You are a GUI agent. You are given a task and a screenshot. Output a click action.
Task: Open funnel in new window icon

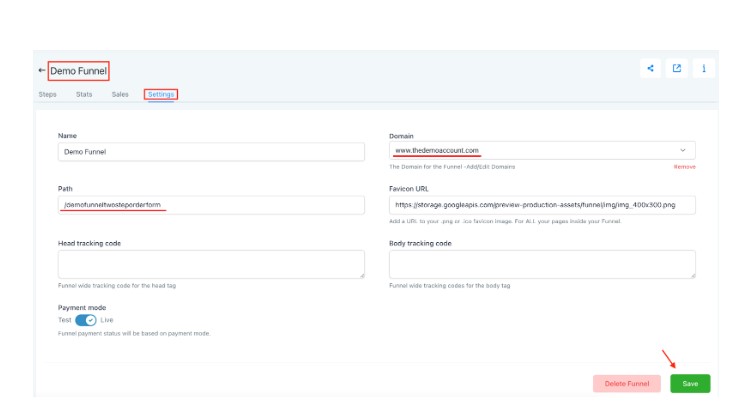click(677, 68)
